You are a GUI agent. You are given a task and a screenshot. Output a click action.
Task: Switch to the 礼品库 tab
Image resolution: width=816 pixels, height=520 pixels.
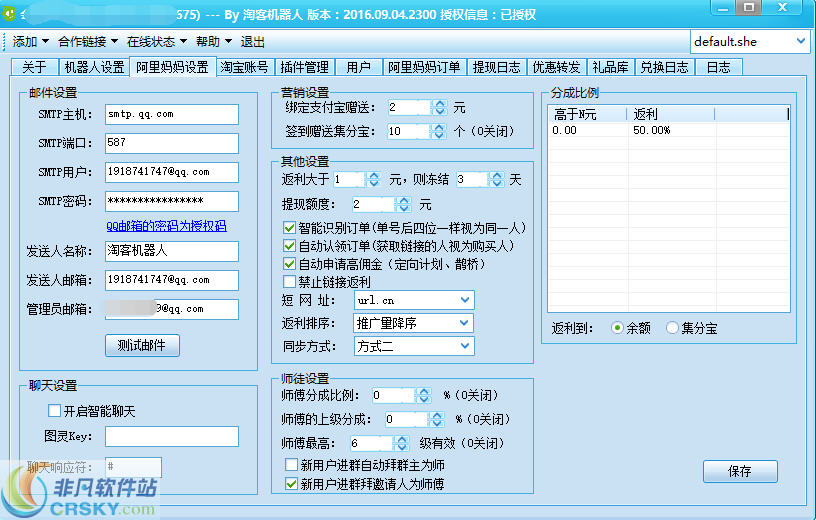point(610,67)
